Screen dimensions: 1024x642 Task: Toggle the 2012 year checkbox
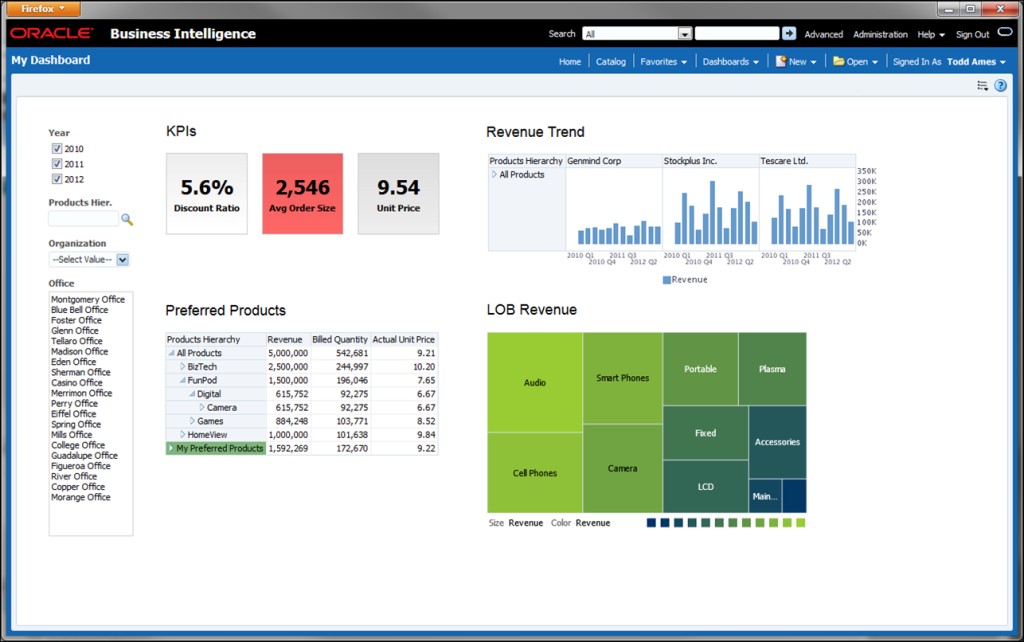pyautogui.click(x=57, y=179)
